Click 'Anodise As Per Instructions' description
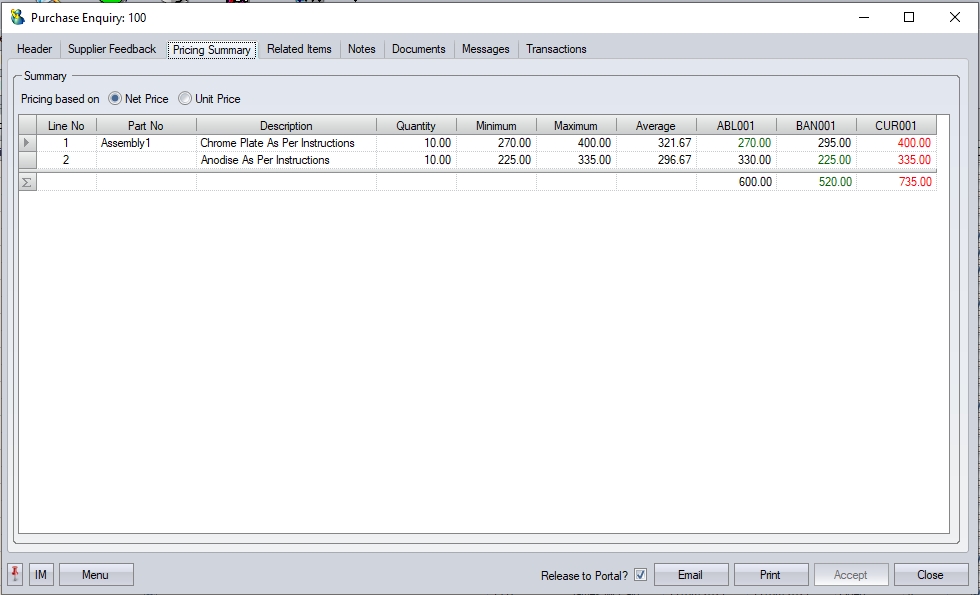980x595 pixels. coord(265,160)
